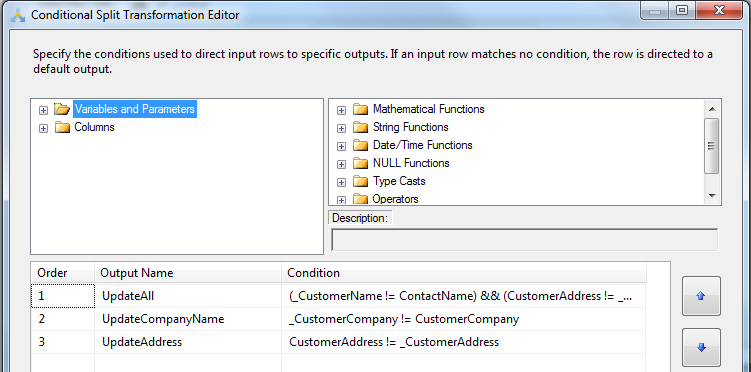
Task: Click the Description text box
Action: (x=524, y=240)
